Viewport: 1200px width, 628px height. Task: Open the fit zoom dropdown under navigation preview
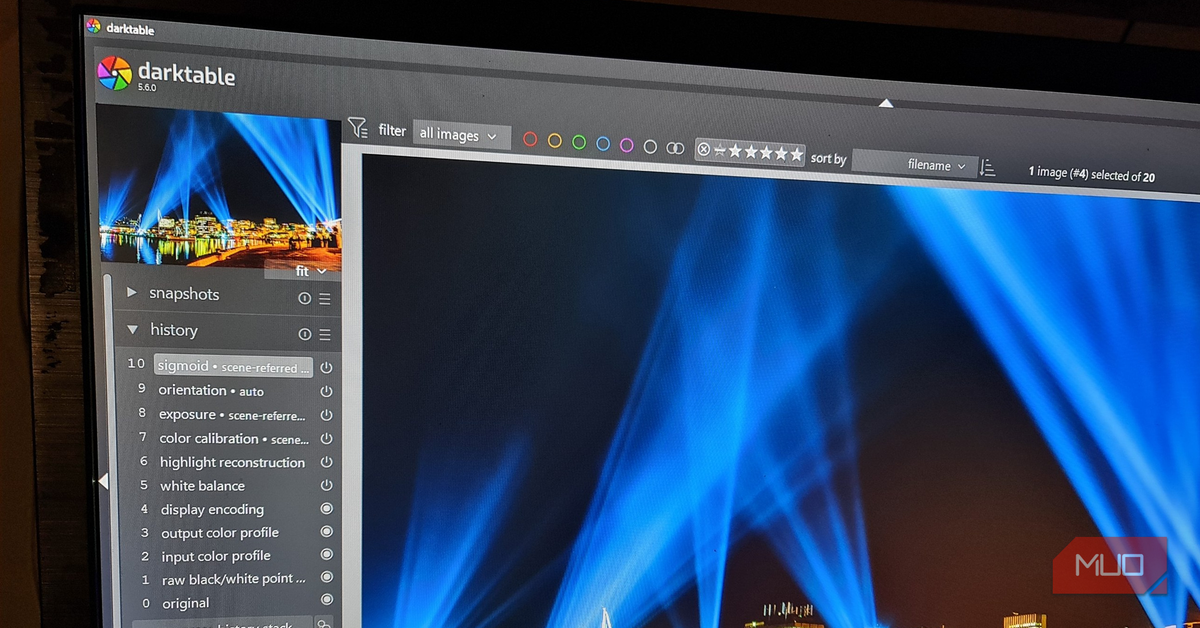click(x=304, y=270)
